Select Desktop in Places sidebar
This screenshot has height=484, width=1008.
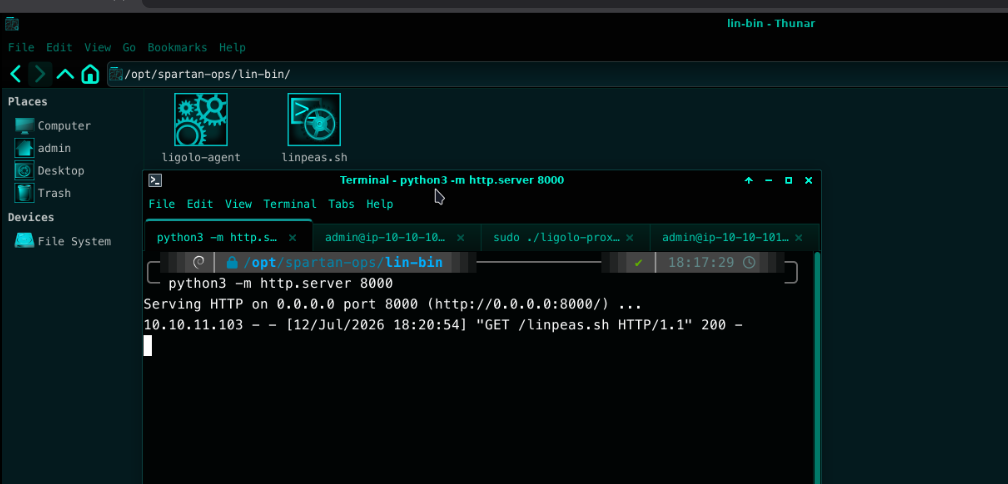click(50, 171)
